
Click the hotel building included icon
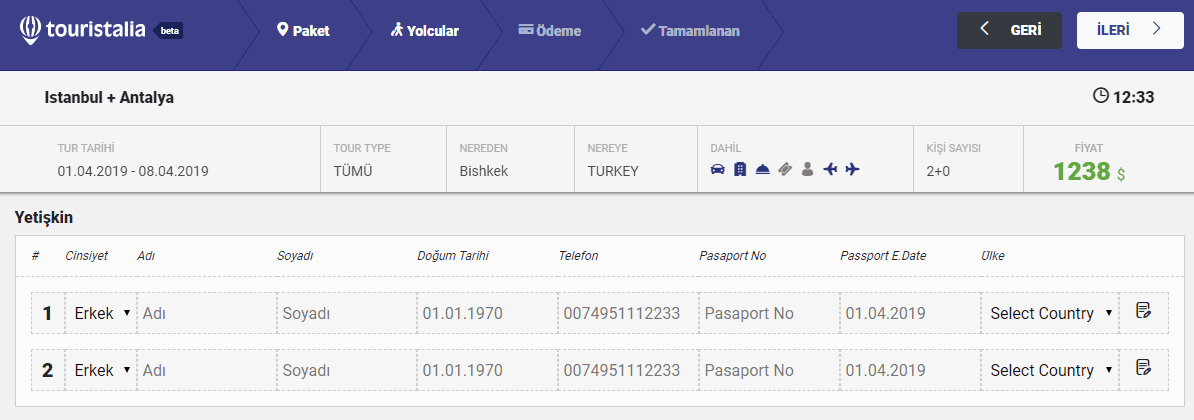click(740, 170)
